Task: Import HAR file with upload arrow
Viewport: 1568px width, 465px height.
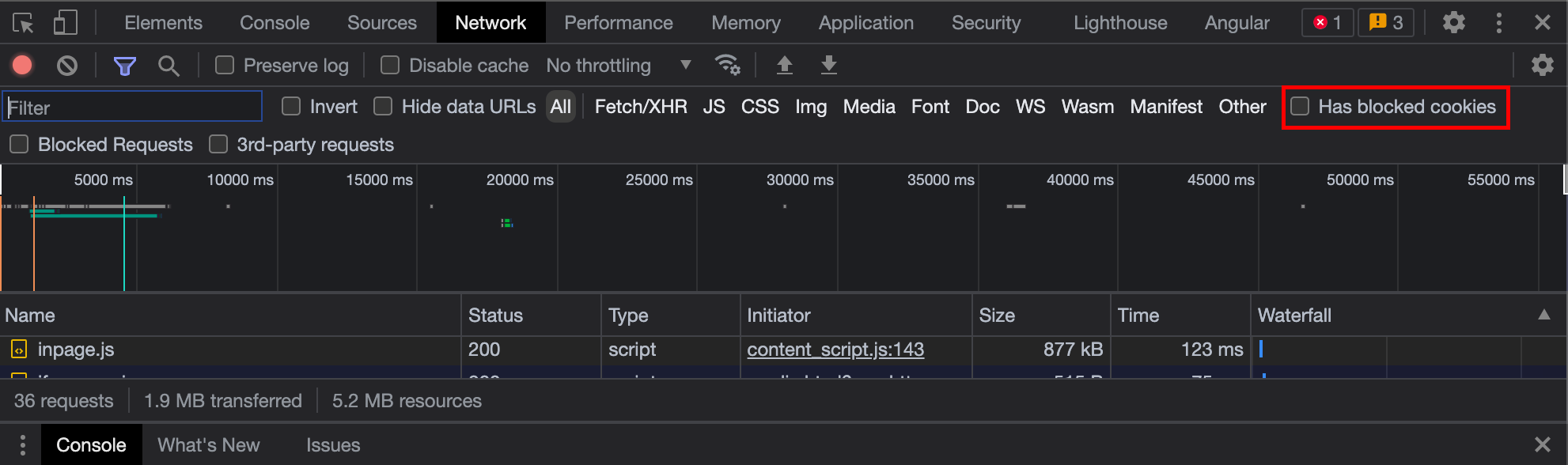Action: pos(784,65)
